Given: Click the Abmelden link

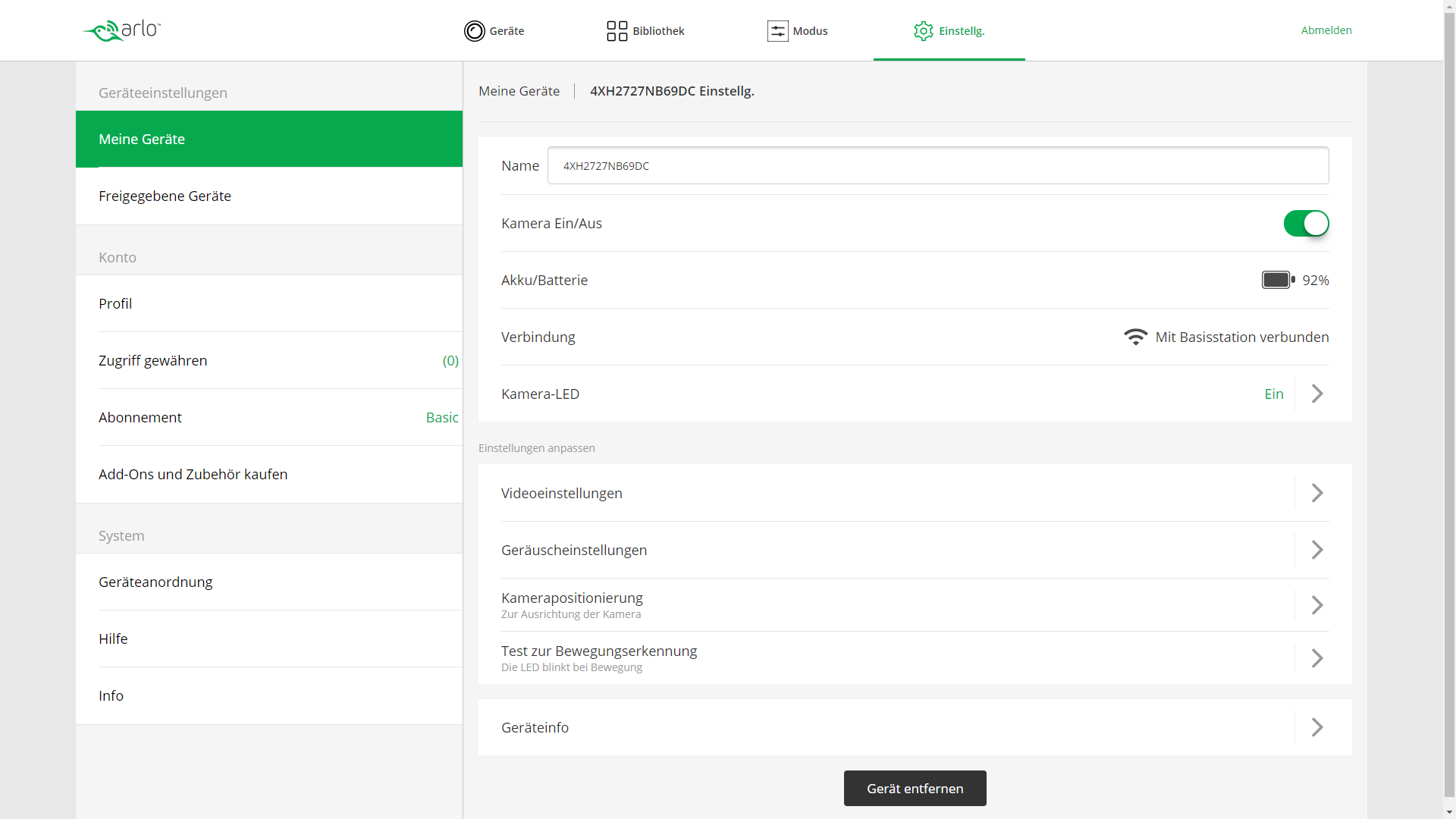Looking at the screenshot, I should coord(1326,30).
